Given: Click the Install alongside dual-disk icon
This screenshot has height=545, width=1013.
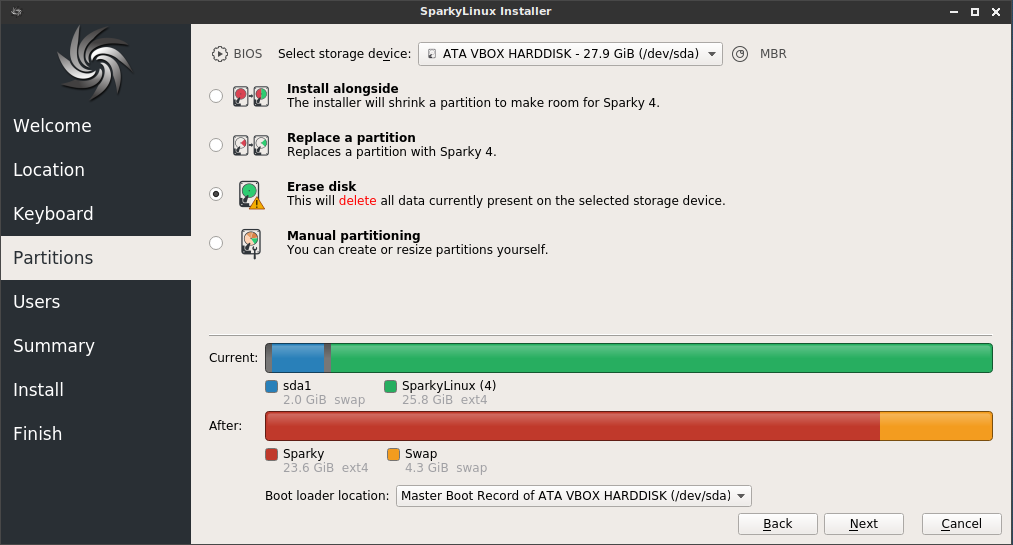Looking at the screenshot, I should pos(251,96).
